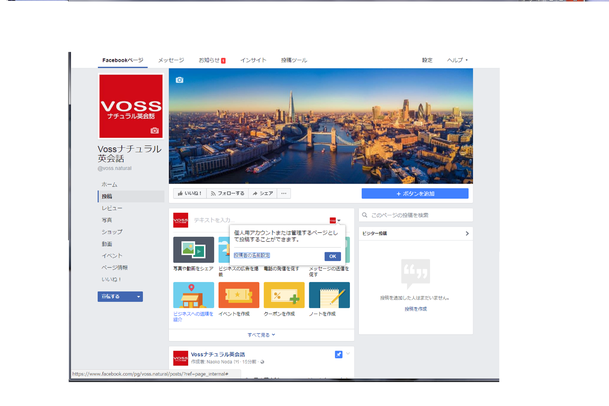Screen dimensions: 609x406
Task: Click the クーポンを作成 coupon tile
Action: [284, 295]
